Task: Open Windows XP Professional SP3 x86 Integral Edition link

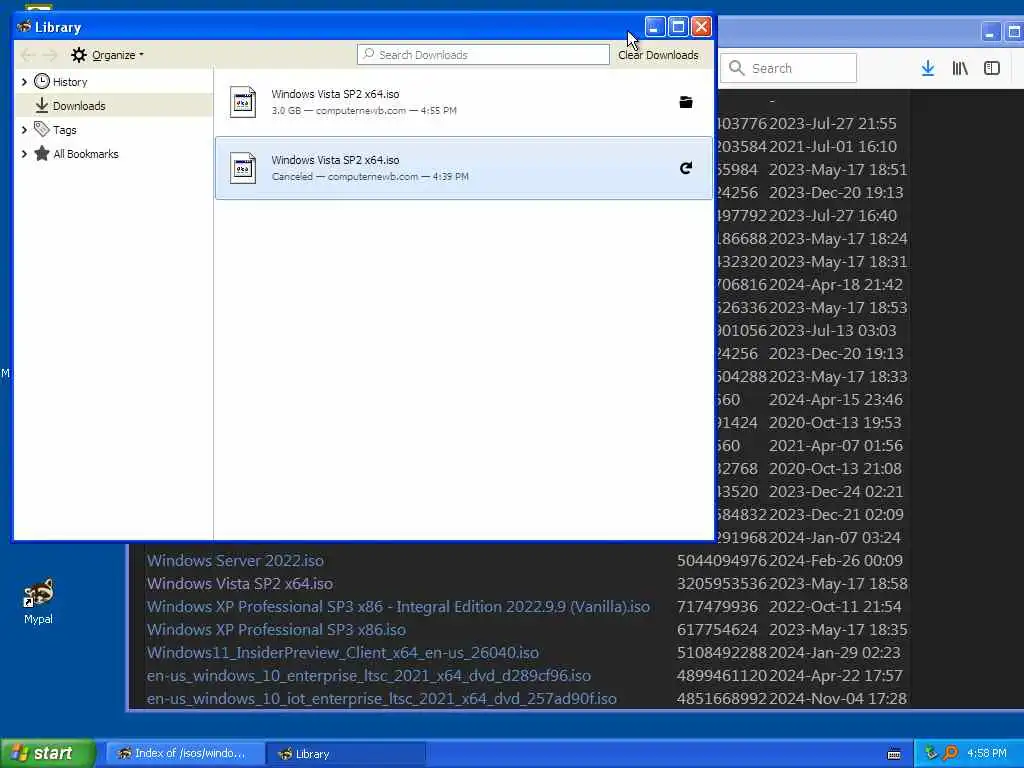Action: (x=398, y=607)
